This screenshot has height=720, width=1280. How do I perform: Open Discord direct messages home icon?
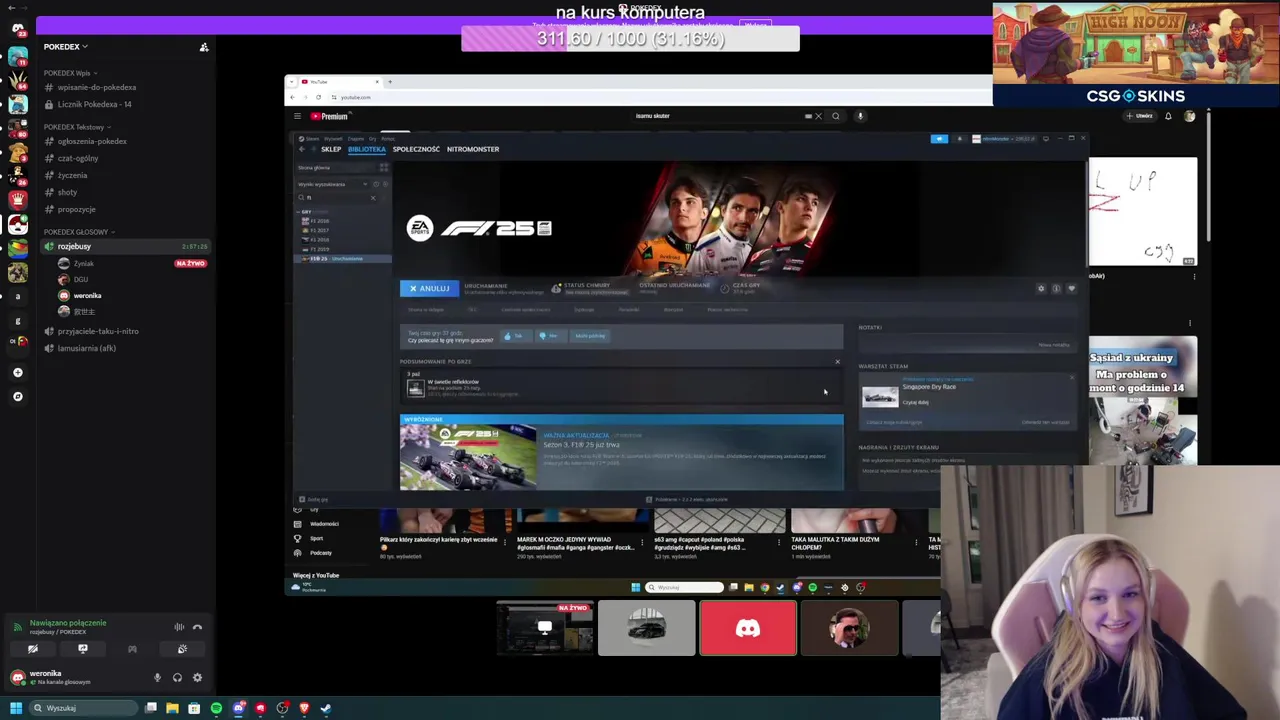pos(17,29)
